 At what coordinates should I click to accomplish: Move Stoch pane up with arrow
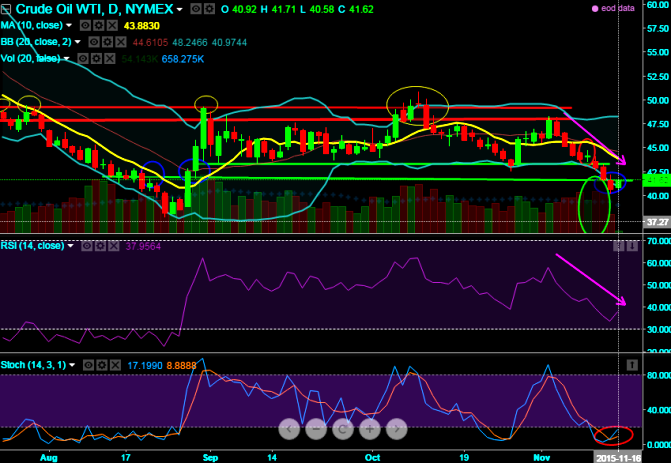click(632, 365)
